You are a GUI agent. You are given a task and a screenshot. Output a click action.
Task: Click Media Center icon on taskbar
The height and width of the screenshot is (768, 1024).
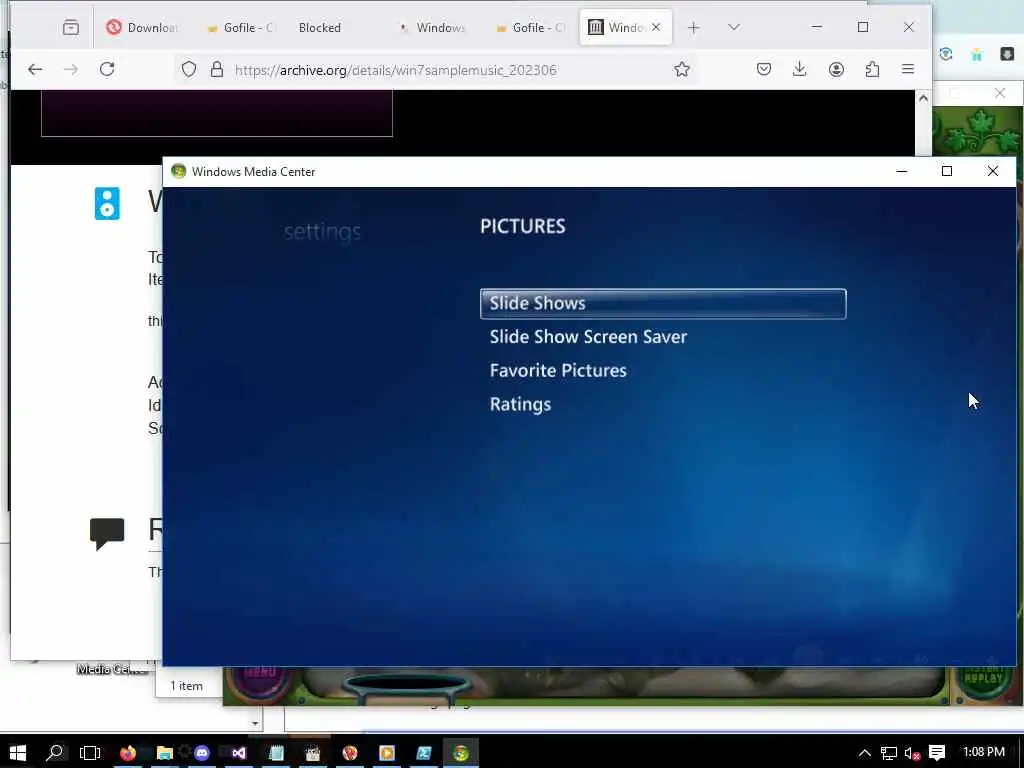[461, 752]
